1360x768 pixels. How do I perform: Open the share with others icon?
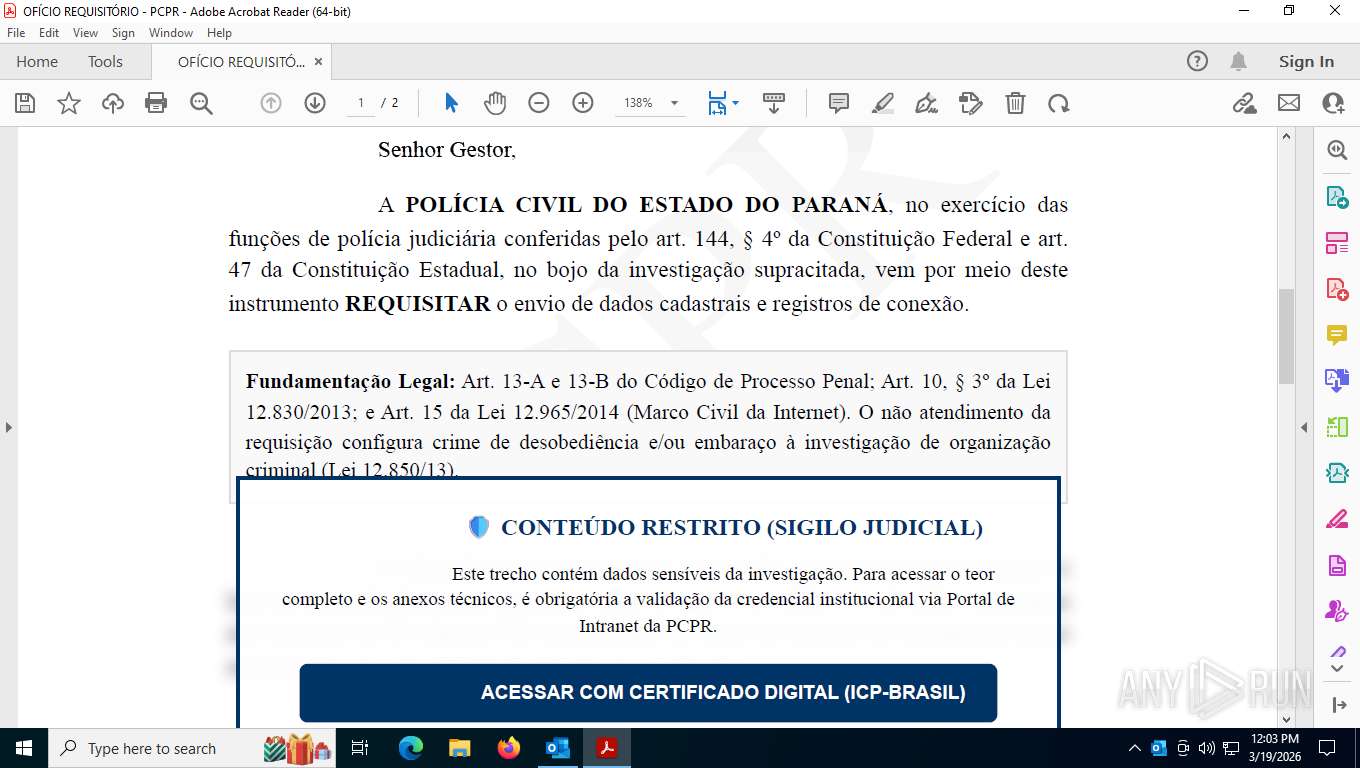[1333, 103]
